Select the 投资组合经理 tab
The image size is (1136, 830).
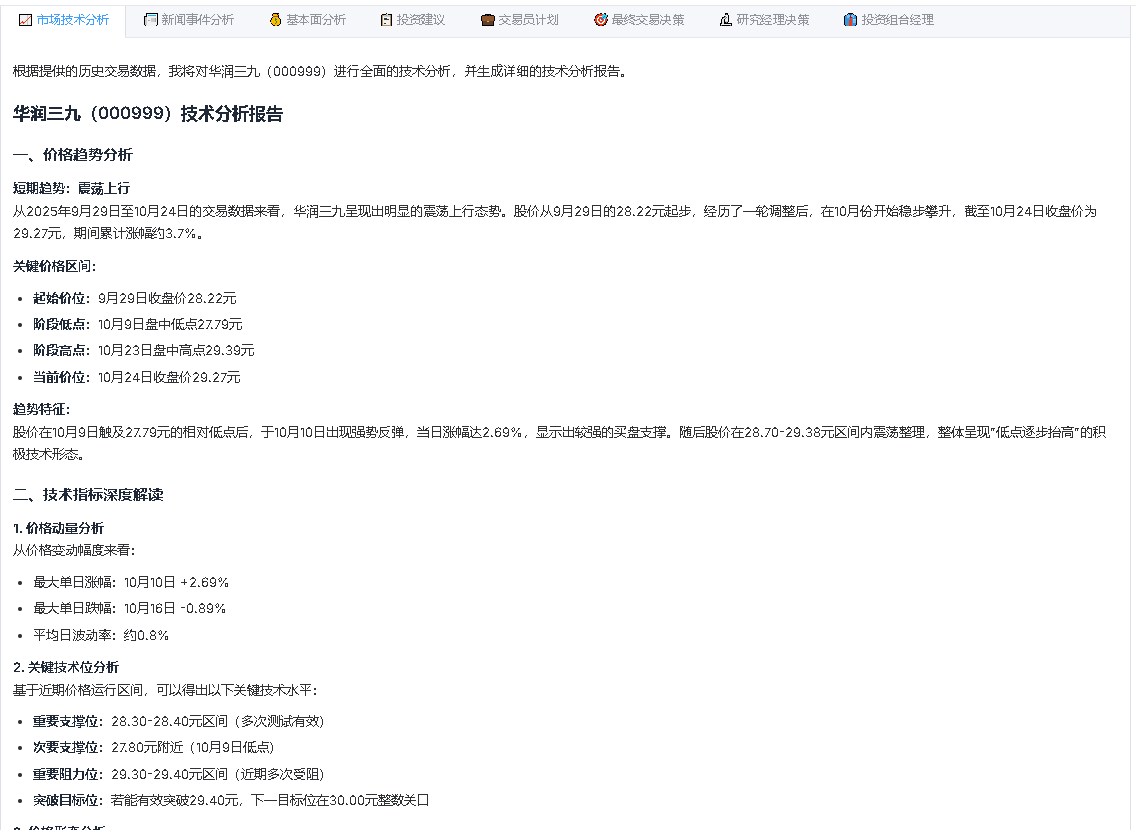[889, 20]
